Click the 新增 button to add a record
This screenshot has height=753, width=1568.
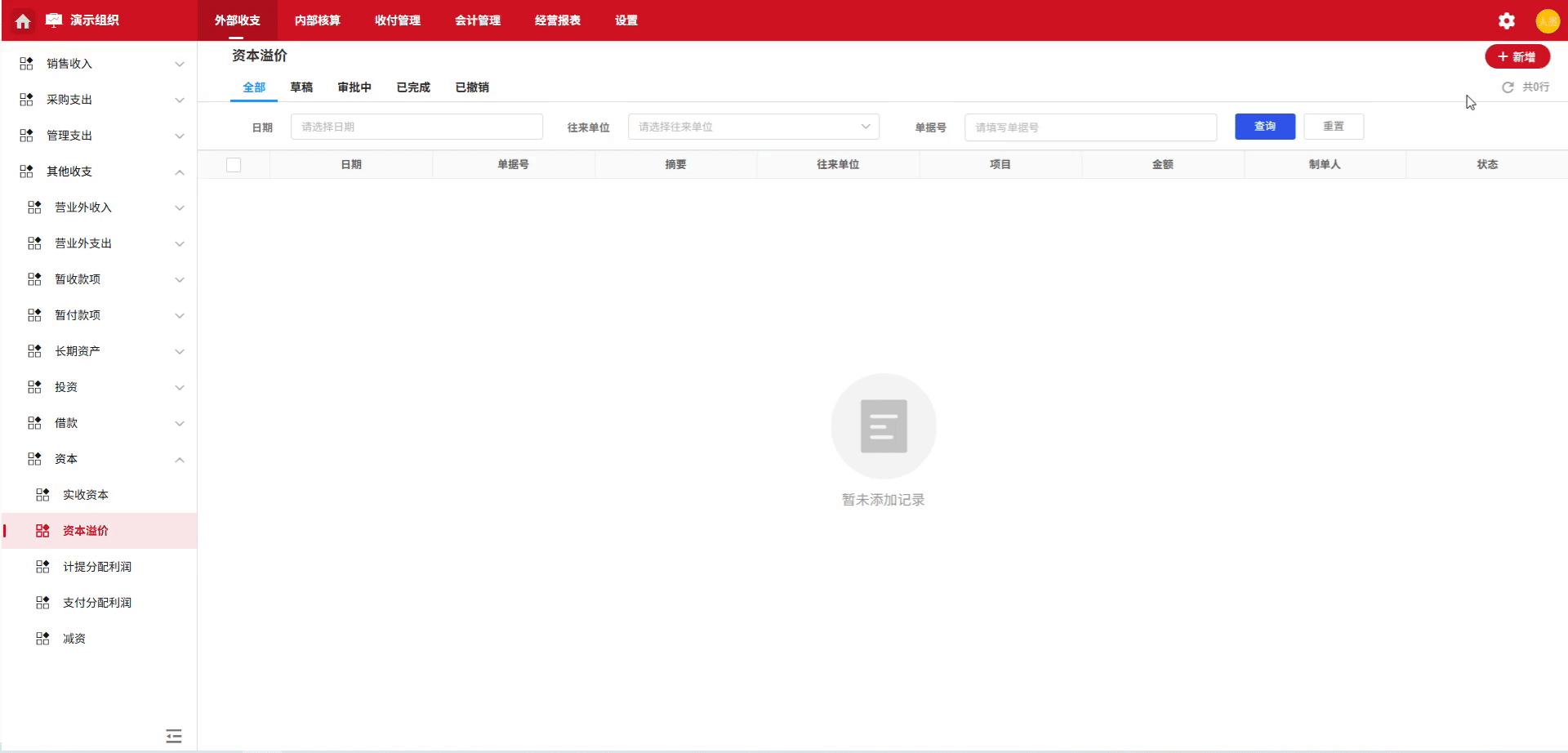[x=1517, y=56]
